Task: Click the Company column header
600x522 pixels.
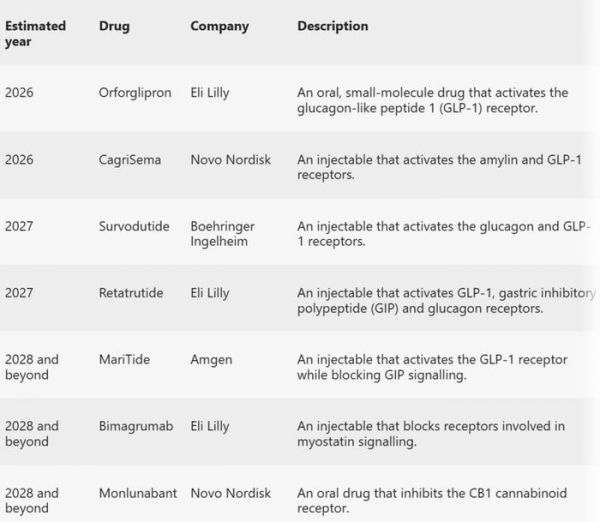Action: (220, 26)
